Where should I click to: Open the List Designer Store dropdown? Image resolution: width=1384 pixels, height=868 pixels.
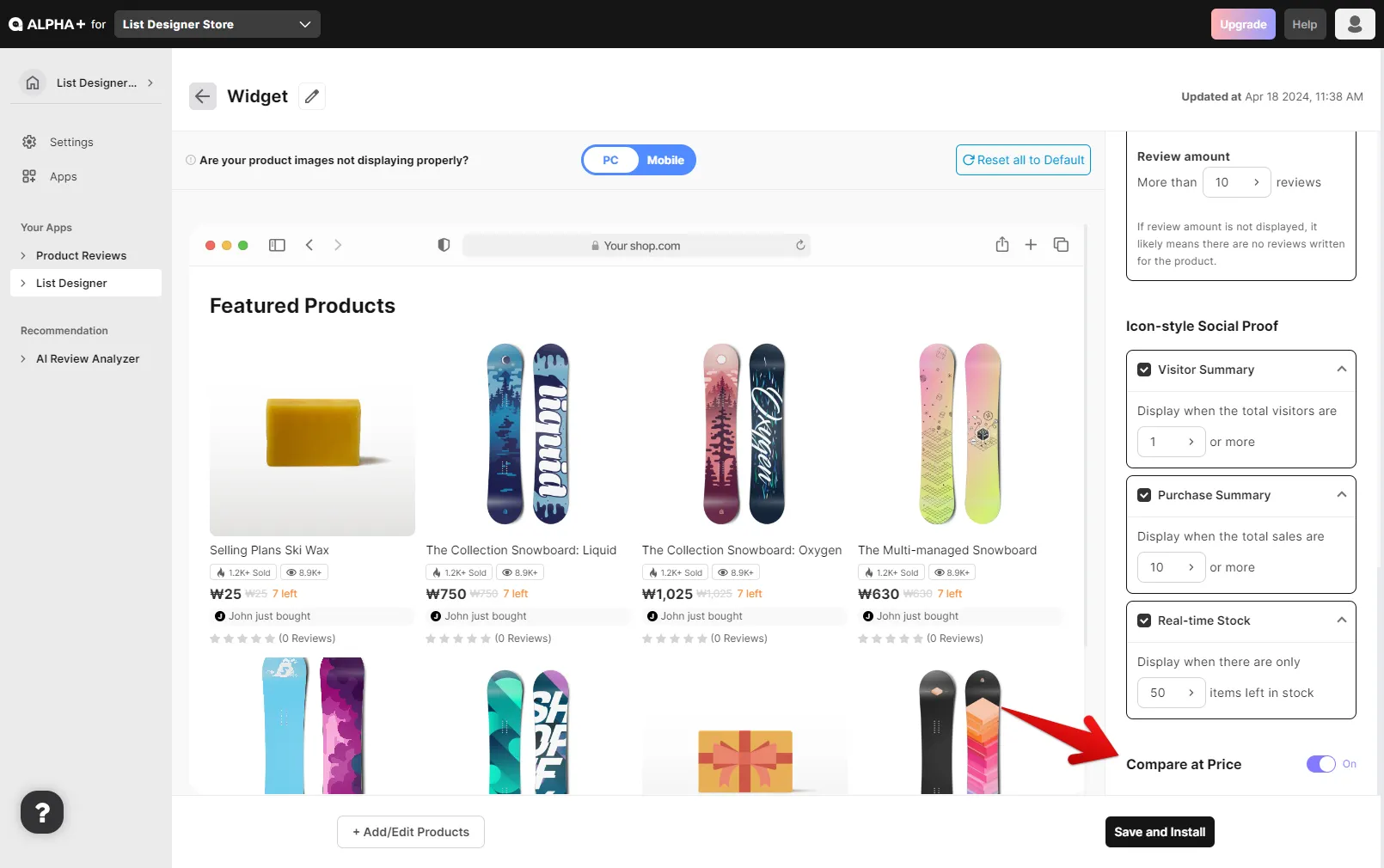coord(217,24)
